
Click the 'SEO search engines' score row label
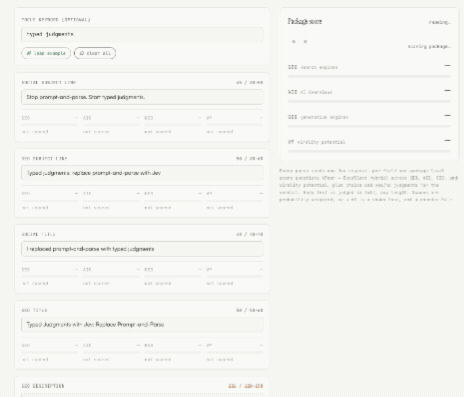pyautogui.click(x=313, y=67)
